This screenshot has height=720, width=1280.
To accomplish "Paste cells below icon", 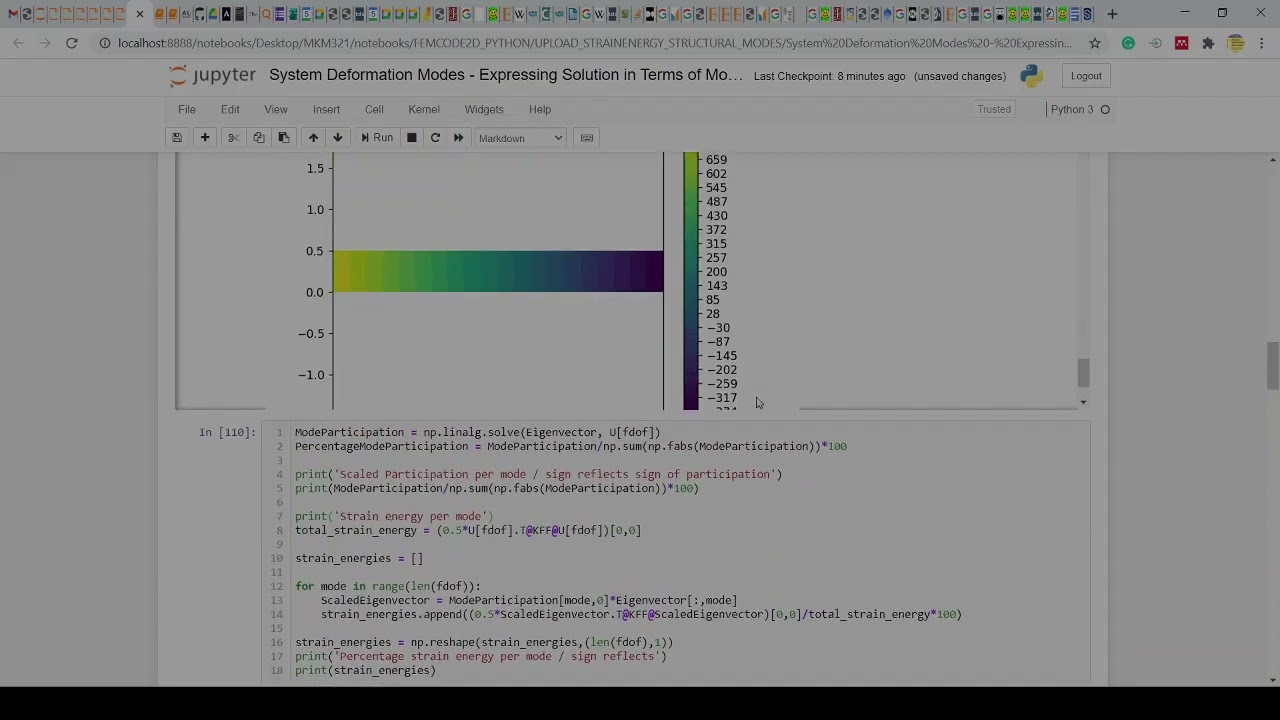I will (x=284, y=138).
